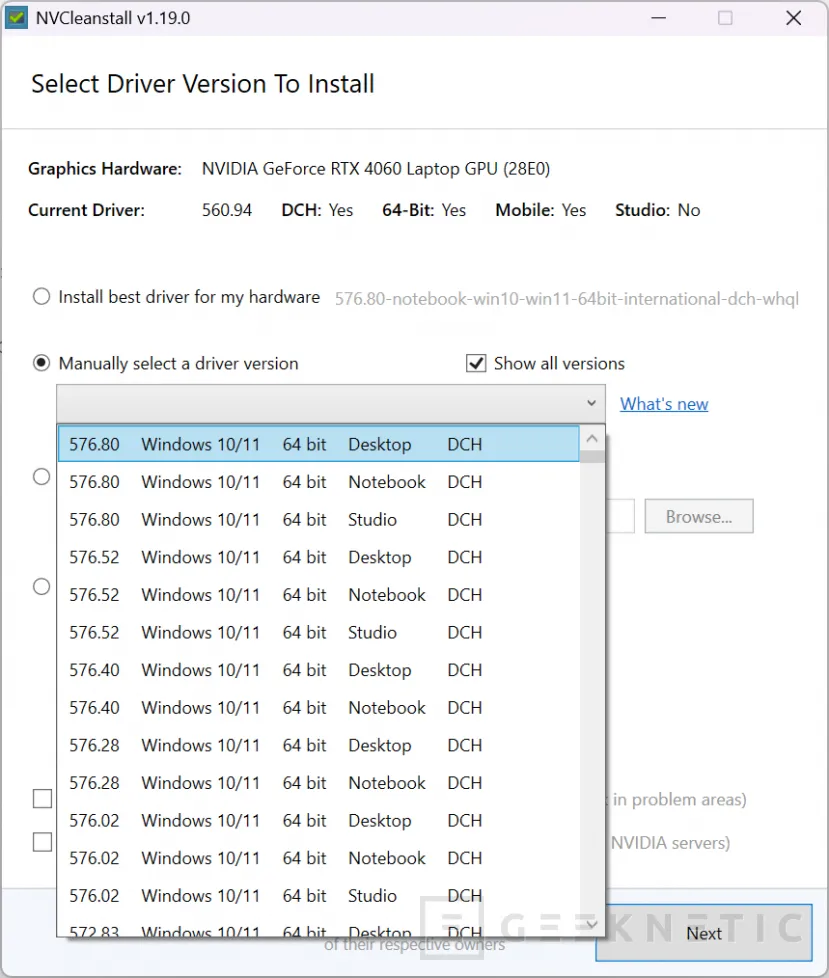The width and height of the screenshot is (829, 978).
Task: Click the NVCleanstall icon in the title bar
Action: 16,17
